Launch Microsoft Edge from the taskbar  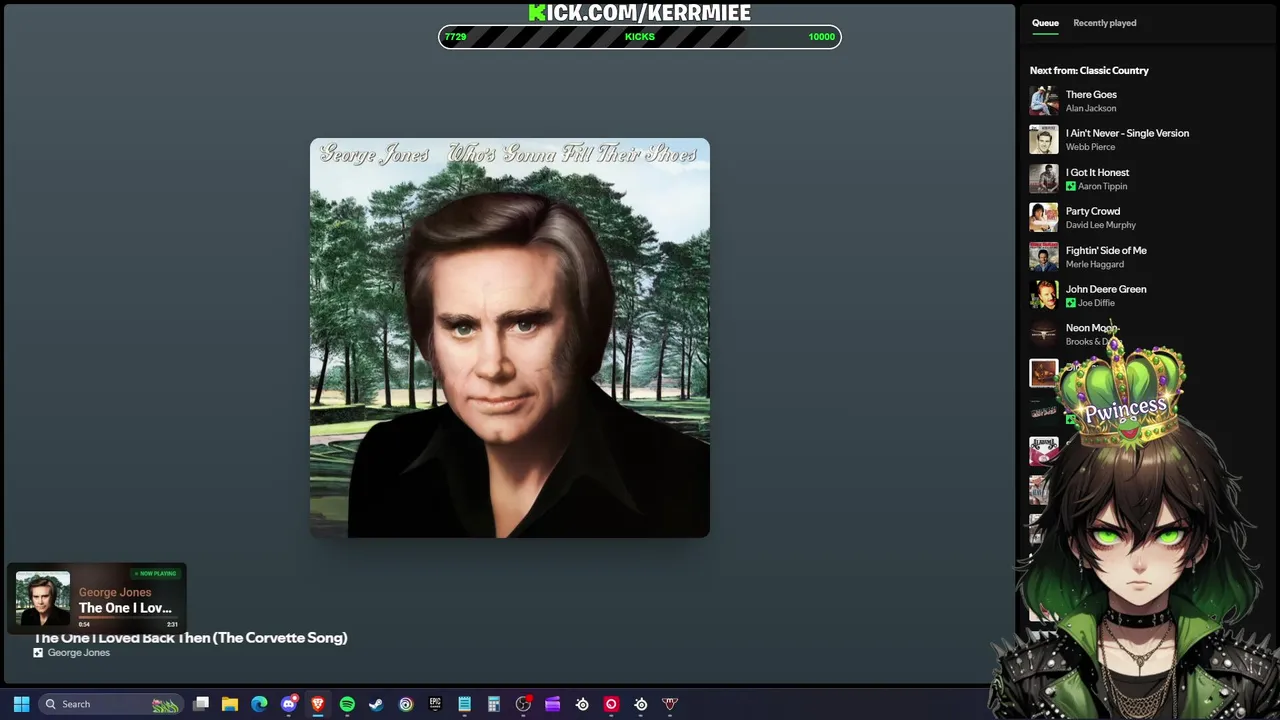259,704
